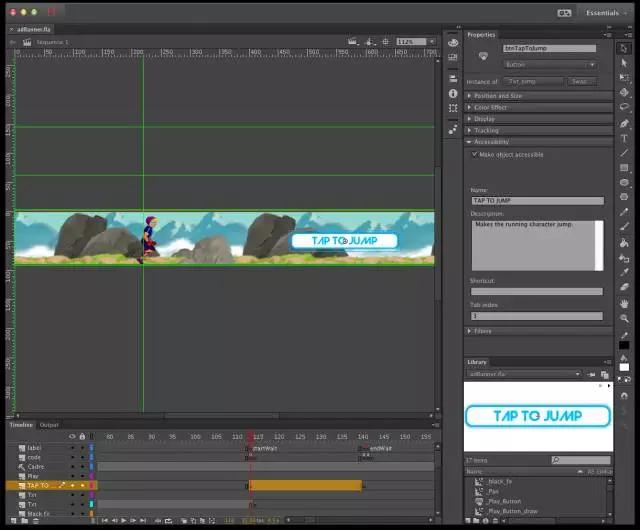Select the adBanner.fla document tab

tap(34, 29)
